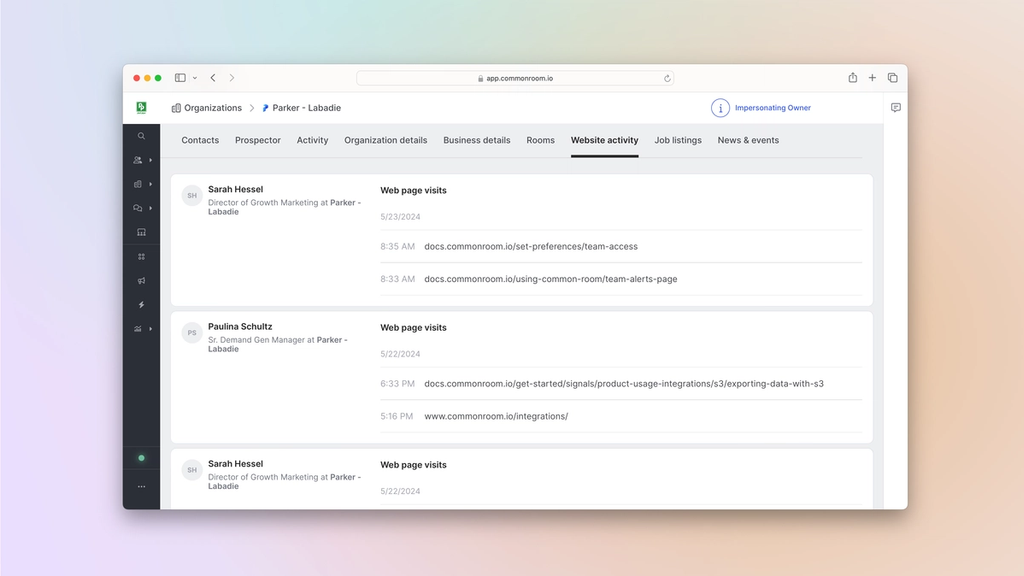Switch to the Contacts tab
This screenshot has height=576, width=1024.
point(200,140)
